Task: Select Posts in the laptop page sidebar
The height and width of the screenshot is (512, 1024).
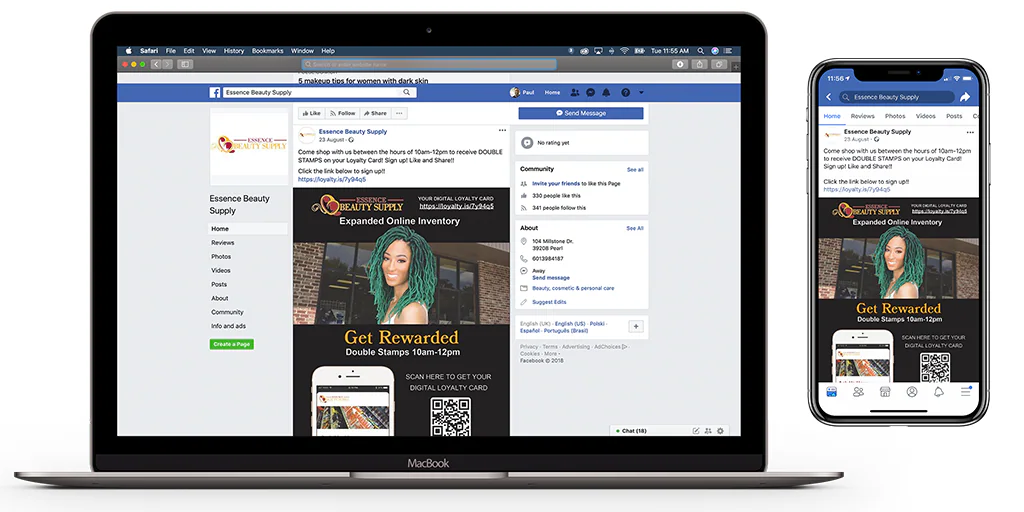Action: tap(219, 285)
